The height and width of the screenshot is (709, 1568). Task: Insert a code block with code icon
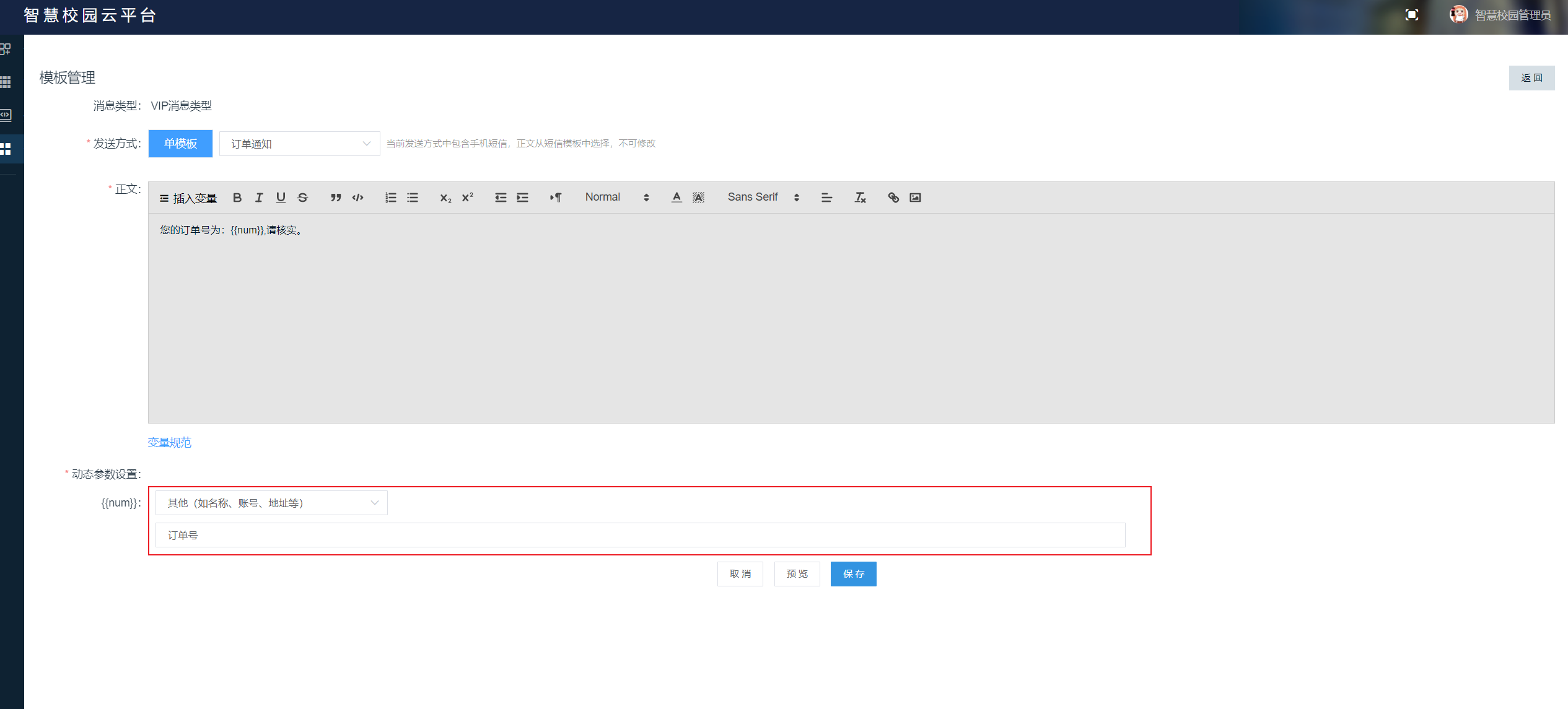(x=357, y=198)
